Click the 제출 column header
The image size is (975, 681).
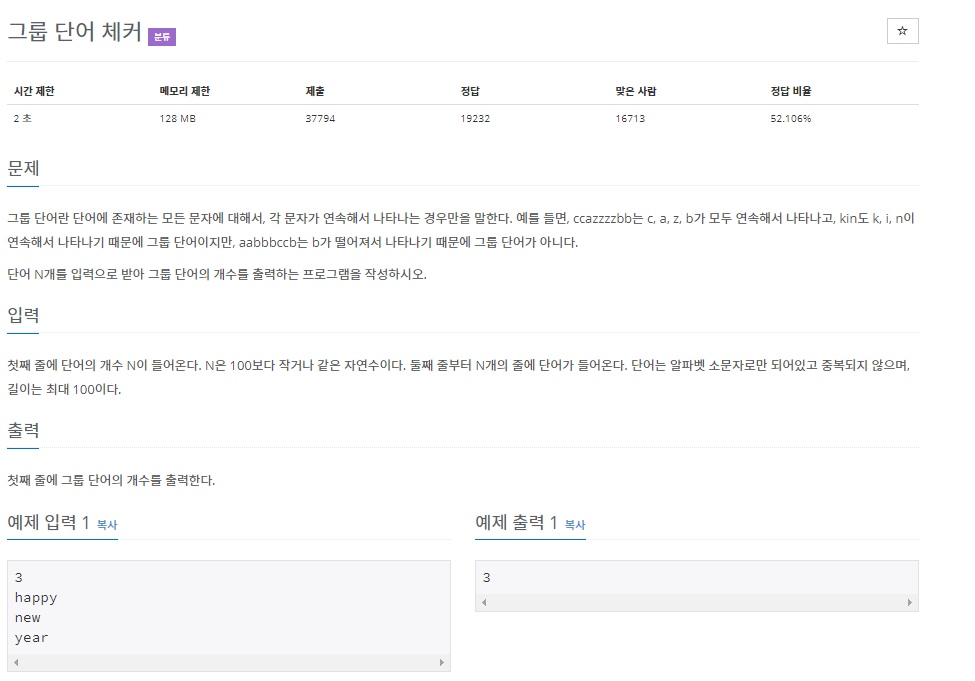(x=315, y=91)
